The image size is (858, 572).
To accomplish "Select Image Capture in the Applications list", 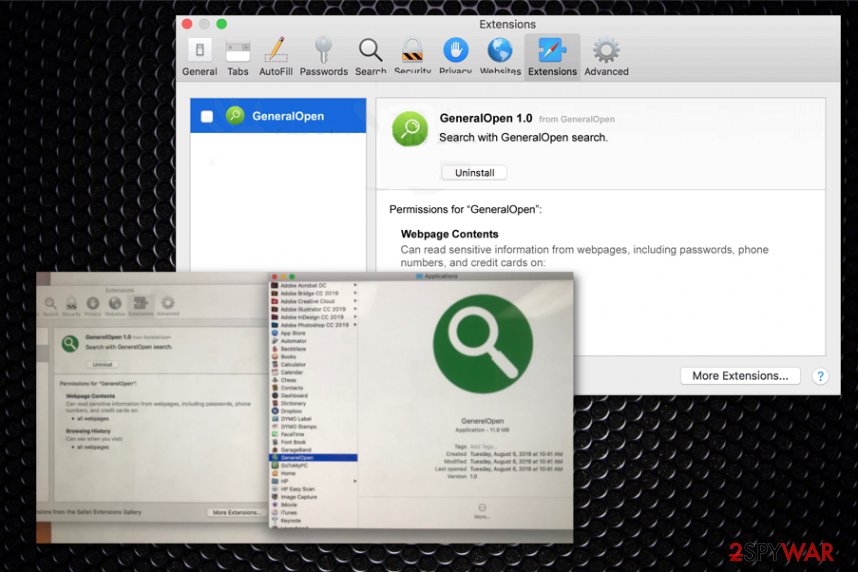I will click(314, 497).
